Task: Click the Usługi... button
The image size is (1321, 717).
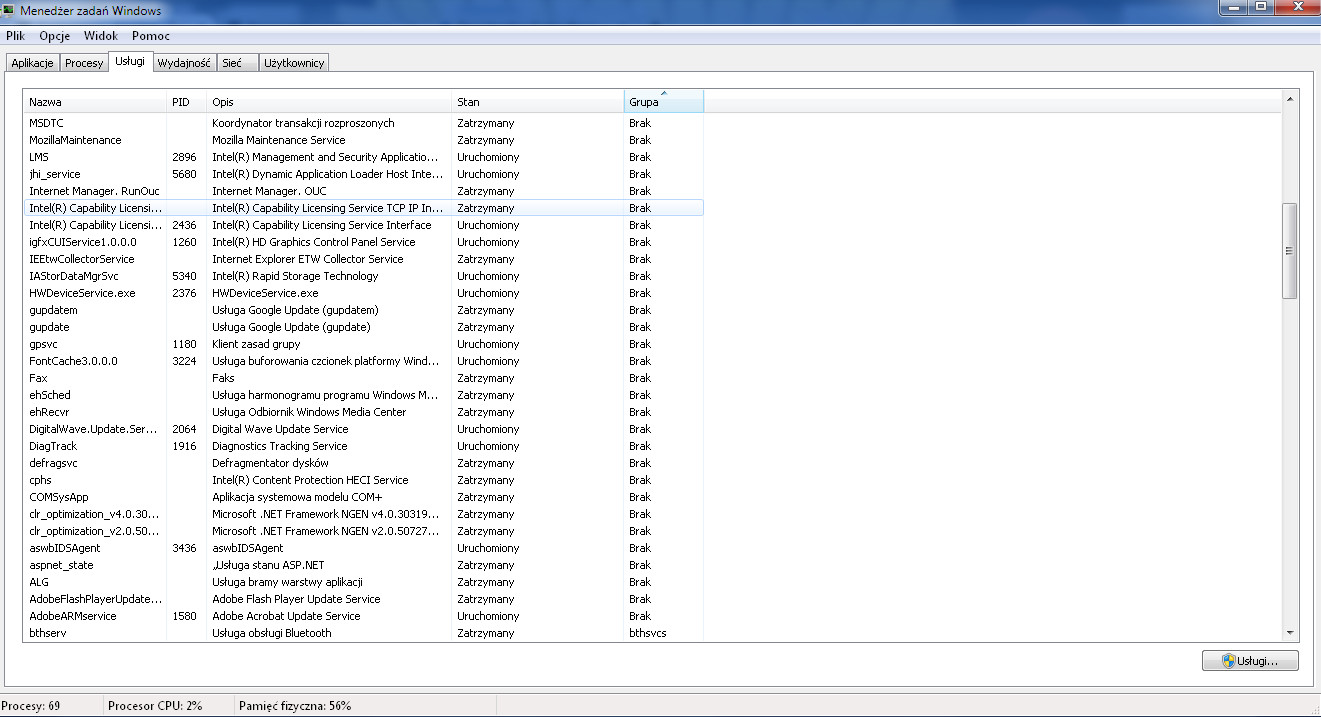Action: [x=1250, y=661]
